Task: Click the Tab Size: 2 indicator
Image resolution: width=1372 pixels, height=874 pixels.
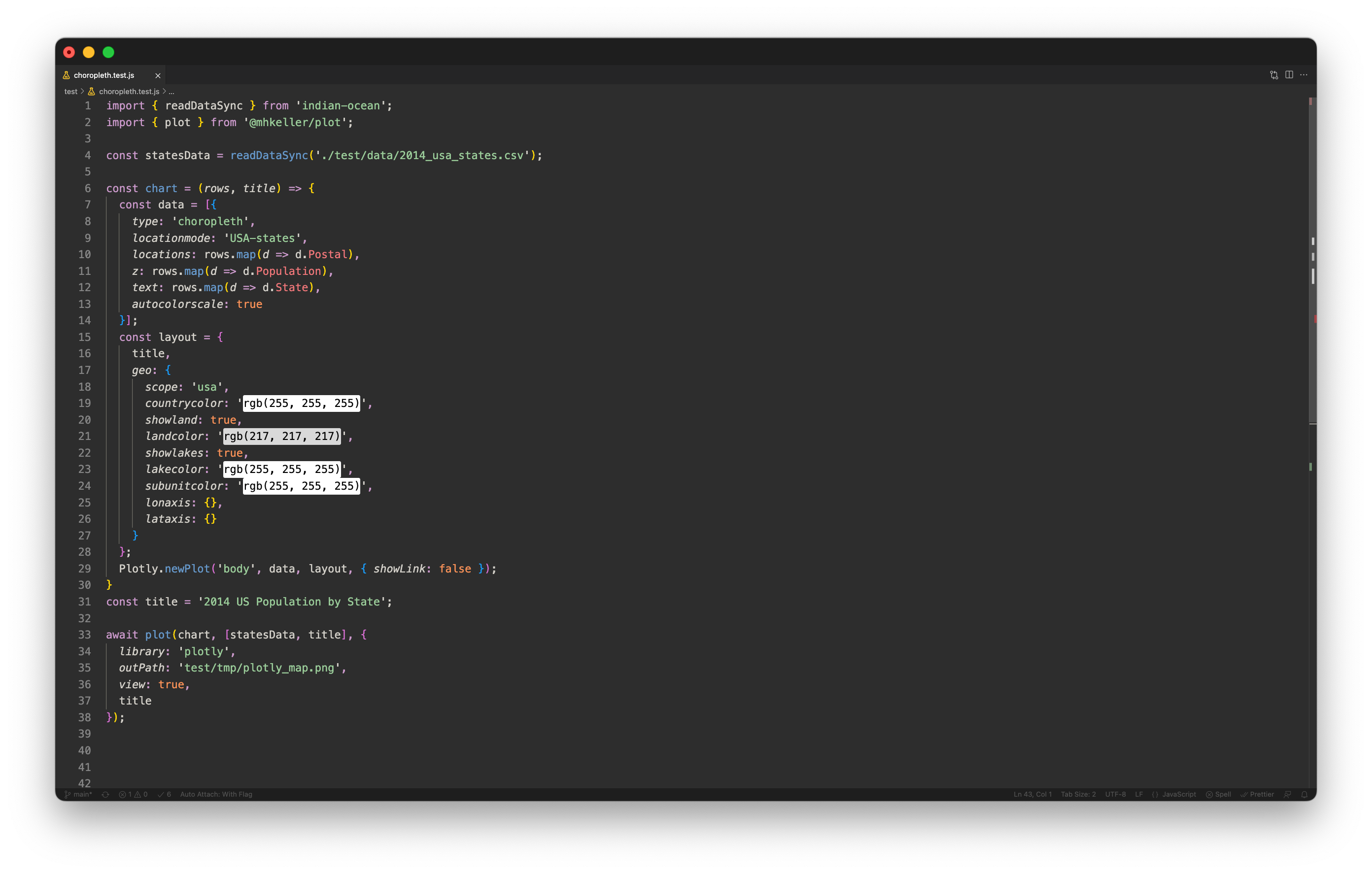Action: pyautogui.click(x=1078, y=794)
